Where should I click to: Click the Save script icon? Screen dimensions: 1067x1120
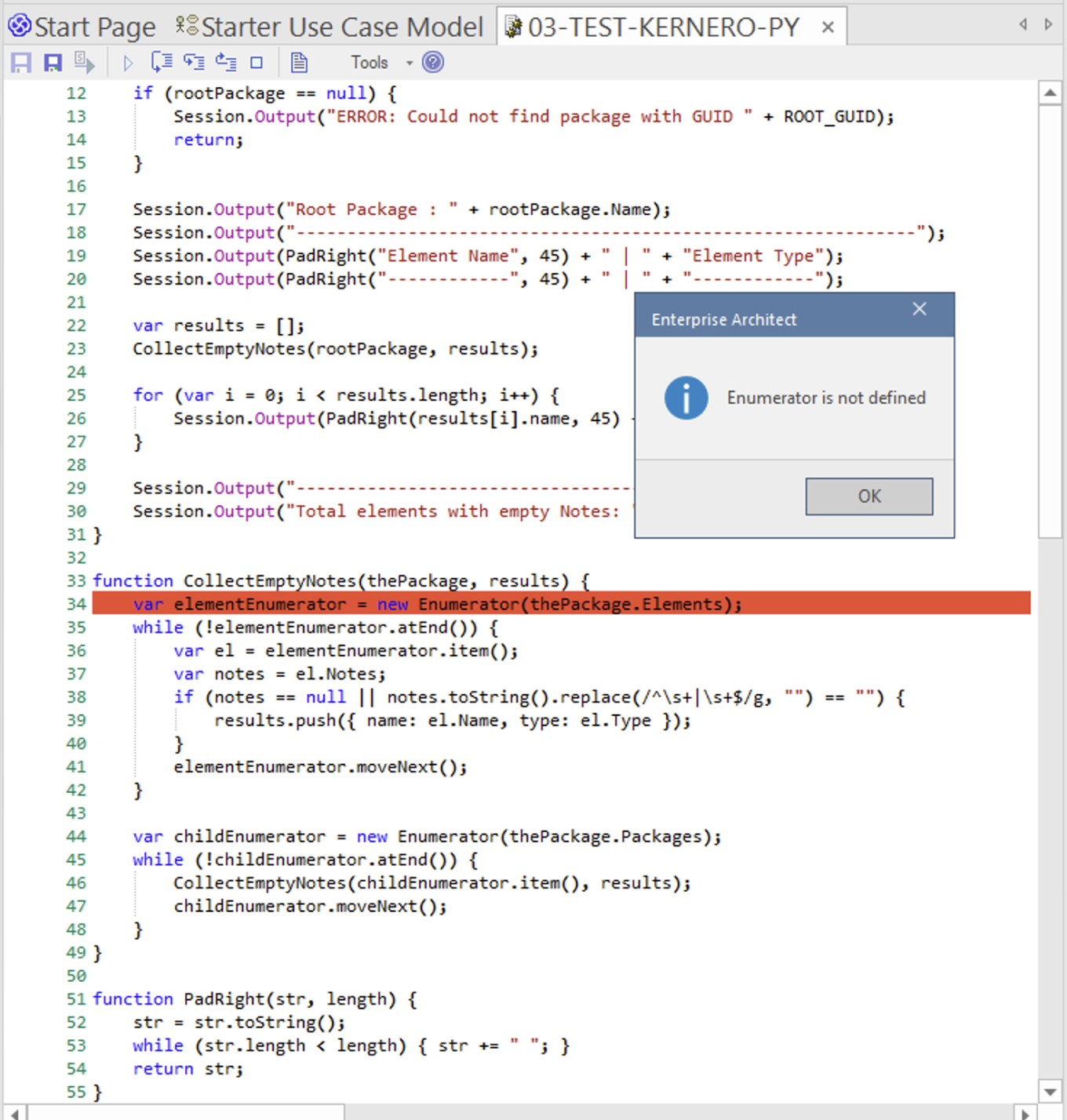pos(21,63)
